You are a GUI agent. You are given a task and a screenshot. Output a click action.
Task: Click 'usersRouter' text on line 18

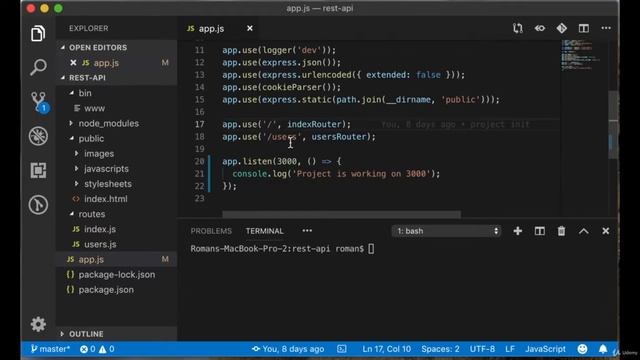tap(339, 137)
